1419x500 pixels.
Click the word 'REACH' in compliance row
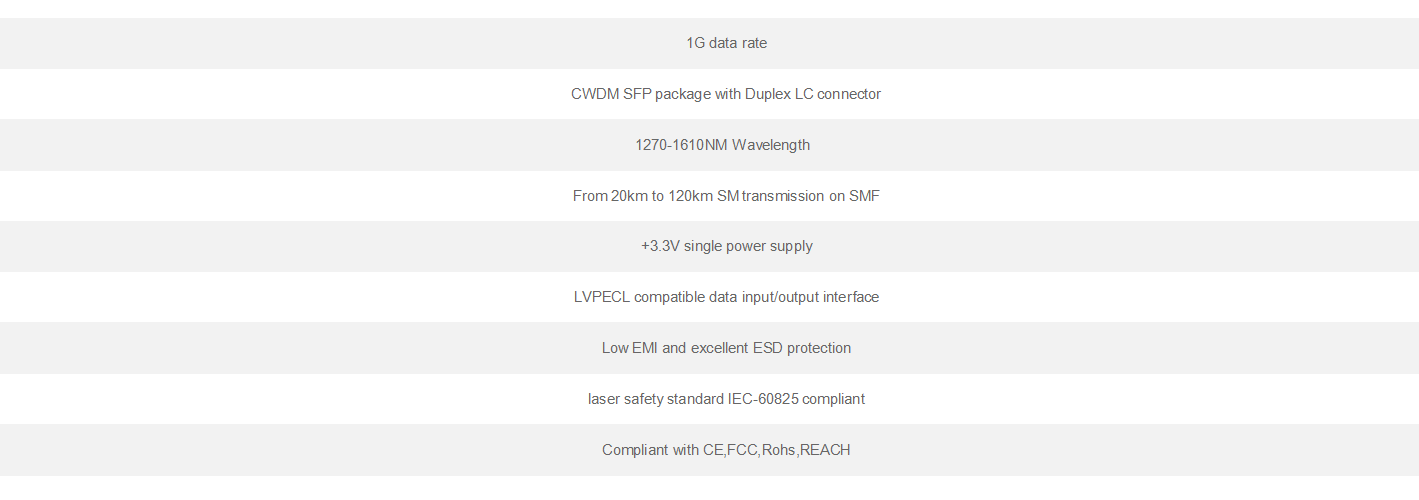(825, 450)
